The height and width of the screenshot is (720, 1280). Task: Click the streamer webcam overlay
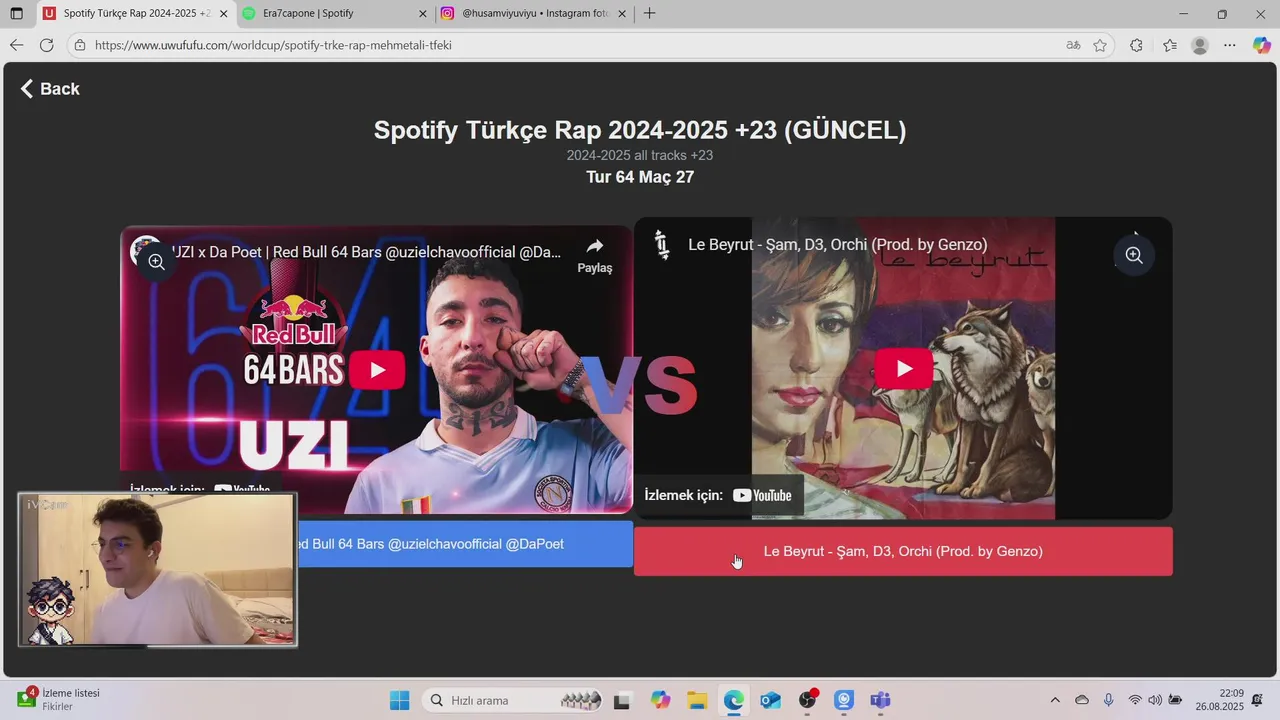[157, 569]
